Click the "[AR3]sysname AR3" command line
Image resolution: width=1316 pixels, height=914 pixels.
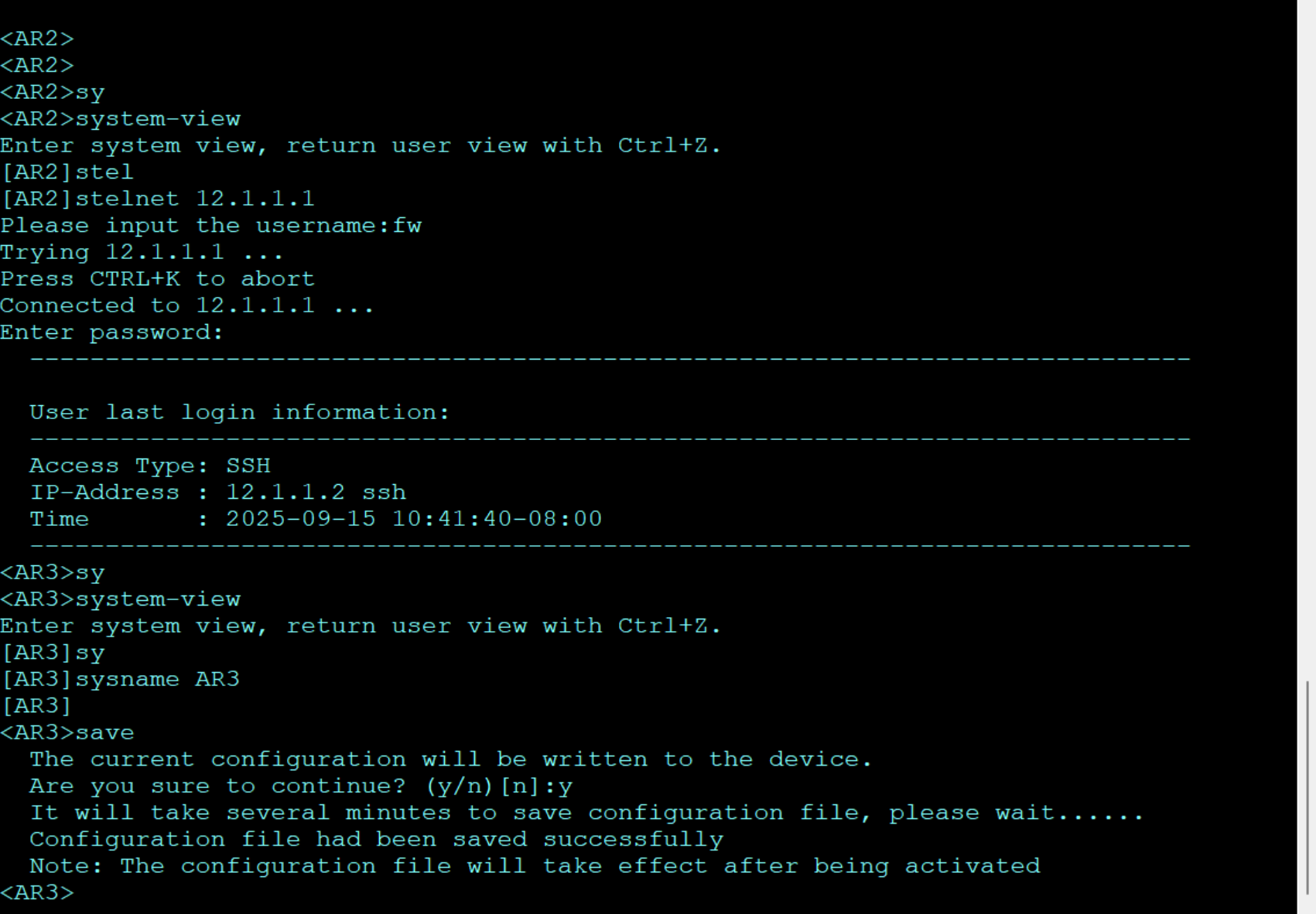121,679
